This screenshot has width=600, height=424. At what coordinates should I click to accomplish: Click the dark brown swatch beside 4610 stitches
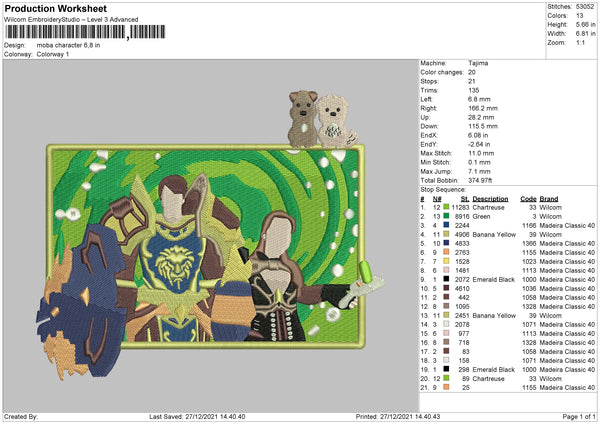point(446,288)
